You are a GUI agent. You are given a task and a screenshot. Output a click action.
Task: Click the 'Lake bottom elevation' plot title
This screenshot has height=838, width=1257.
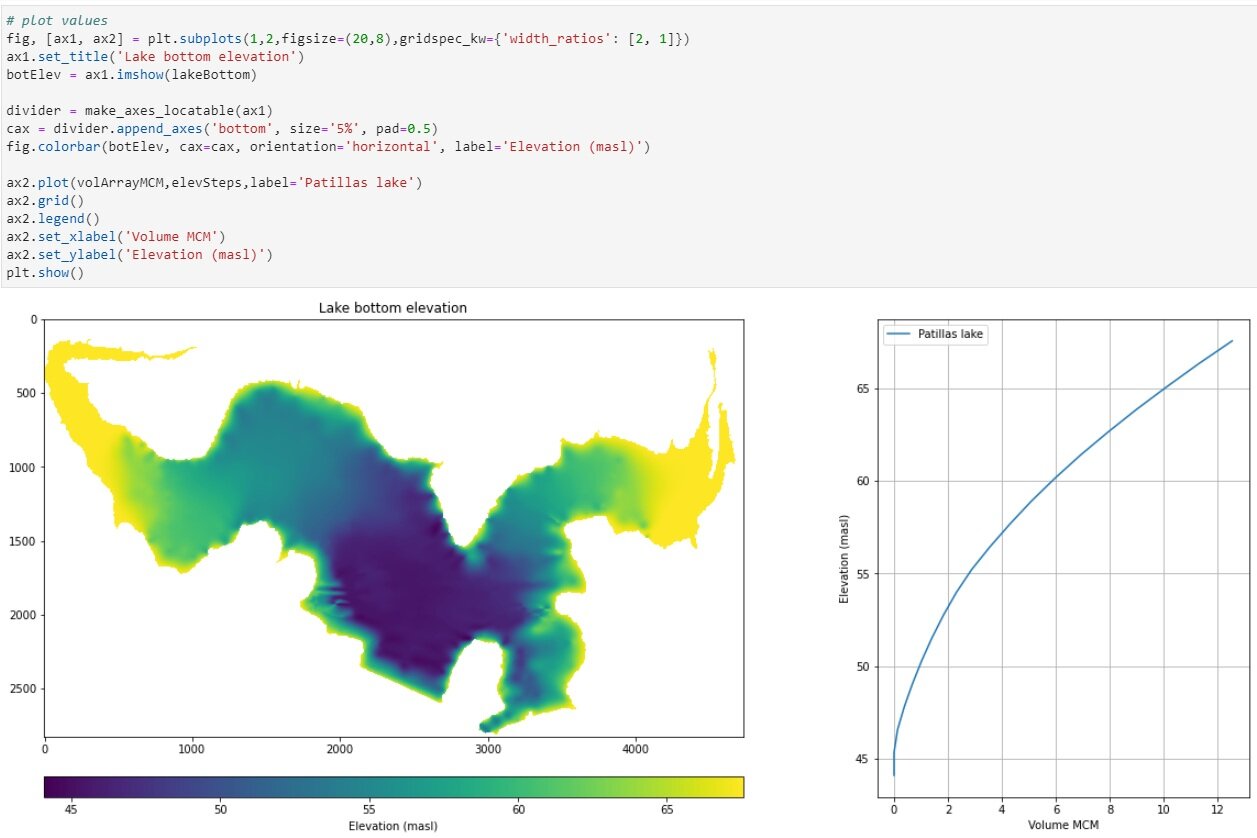click(x=393, y=308)
